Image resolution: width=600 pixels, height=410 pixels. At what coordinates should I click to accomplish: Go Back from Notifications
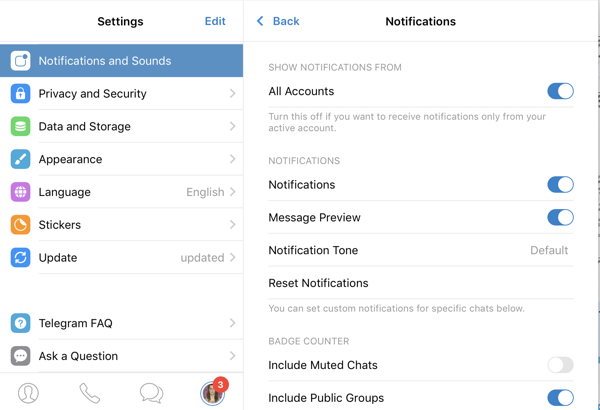278,21
